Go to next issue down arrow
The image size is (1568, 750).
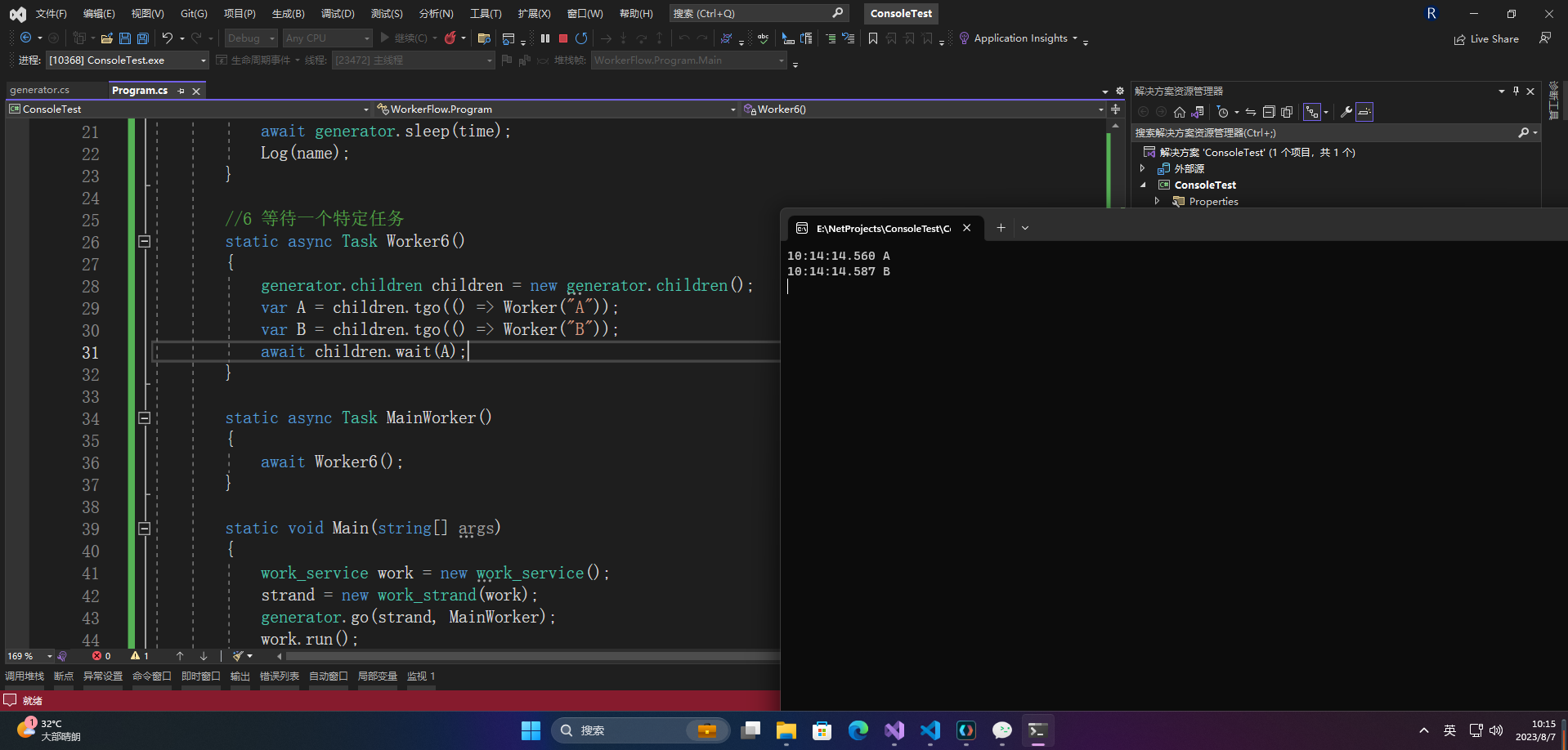(x=204, y=655)
